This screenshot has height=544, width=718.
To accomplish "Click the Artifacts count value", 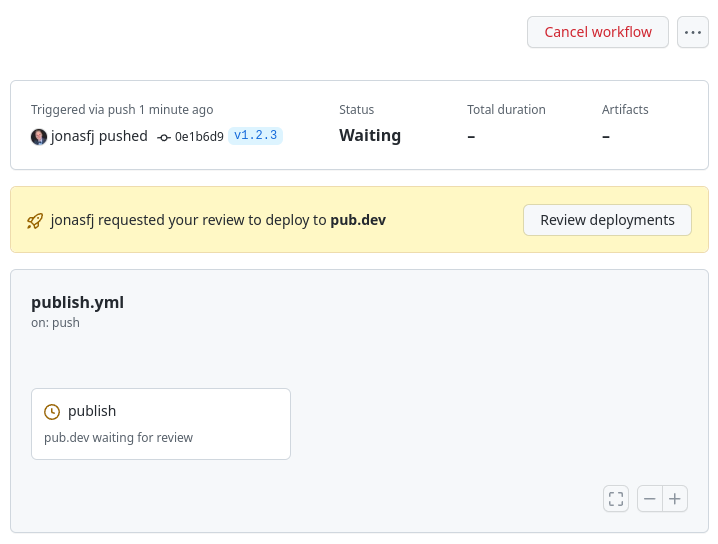I will pos(606,136).
